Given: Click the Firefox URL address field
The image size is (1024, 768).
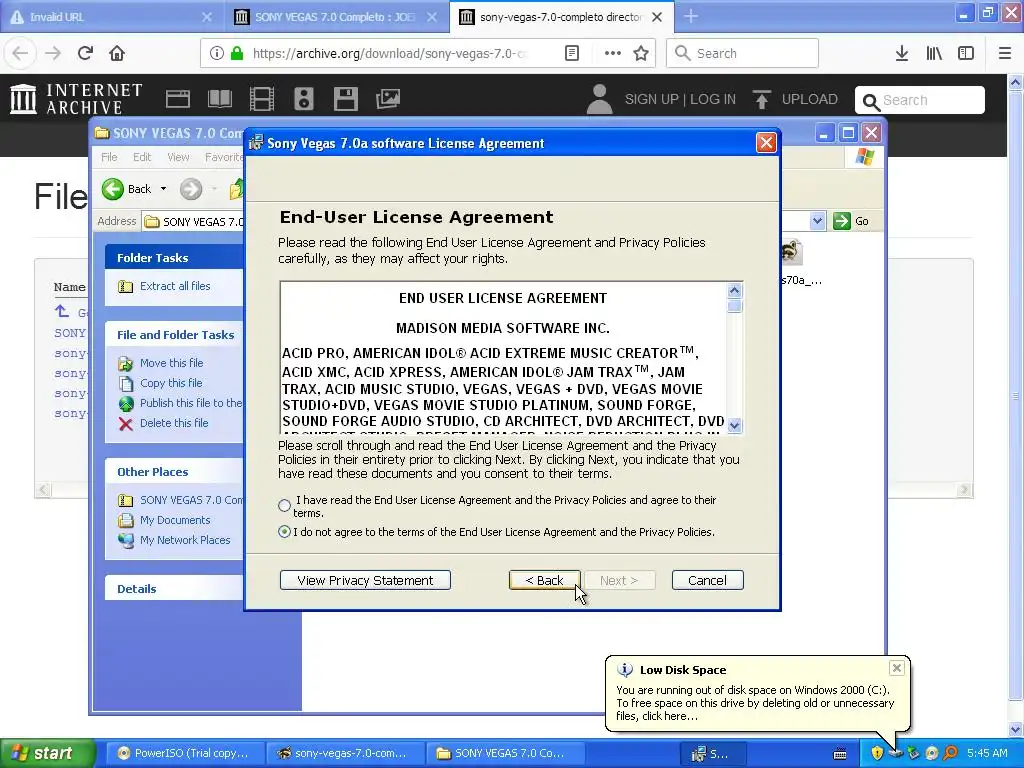Looking at the screenshot, I should coord(391,53).
